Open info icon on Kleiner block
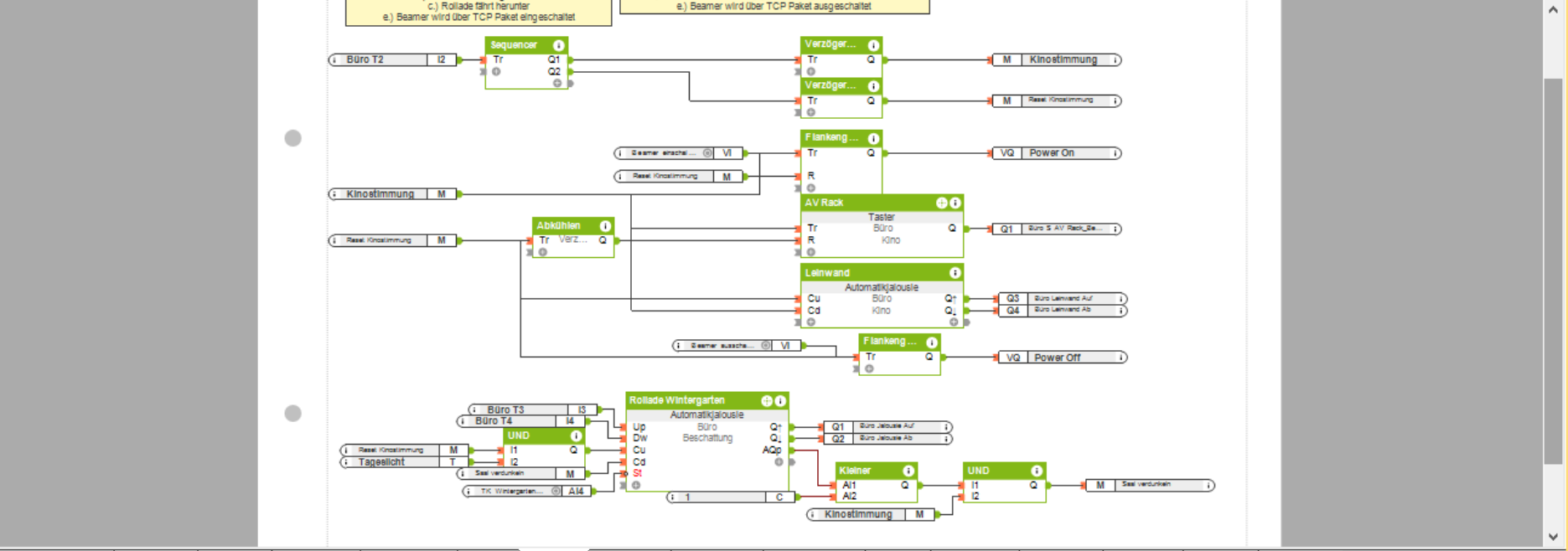The width and height of the screenshot is (1568, 551). pyautogui.click(x=908, y=471)
